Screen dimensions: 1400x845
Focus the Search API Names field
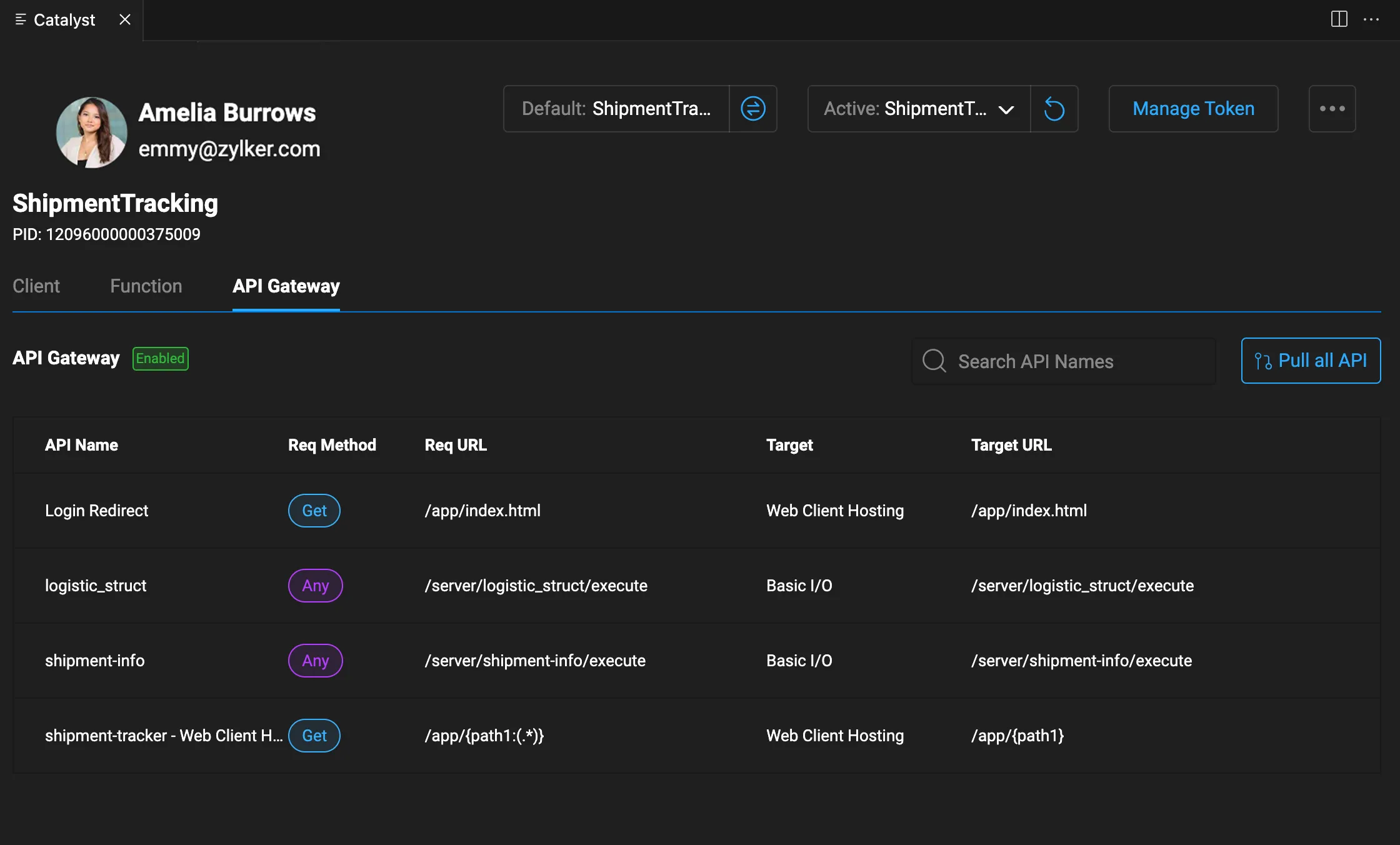[x=1064, y=361]
